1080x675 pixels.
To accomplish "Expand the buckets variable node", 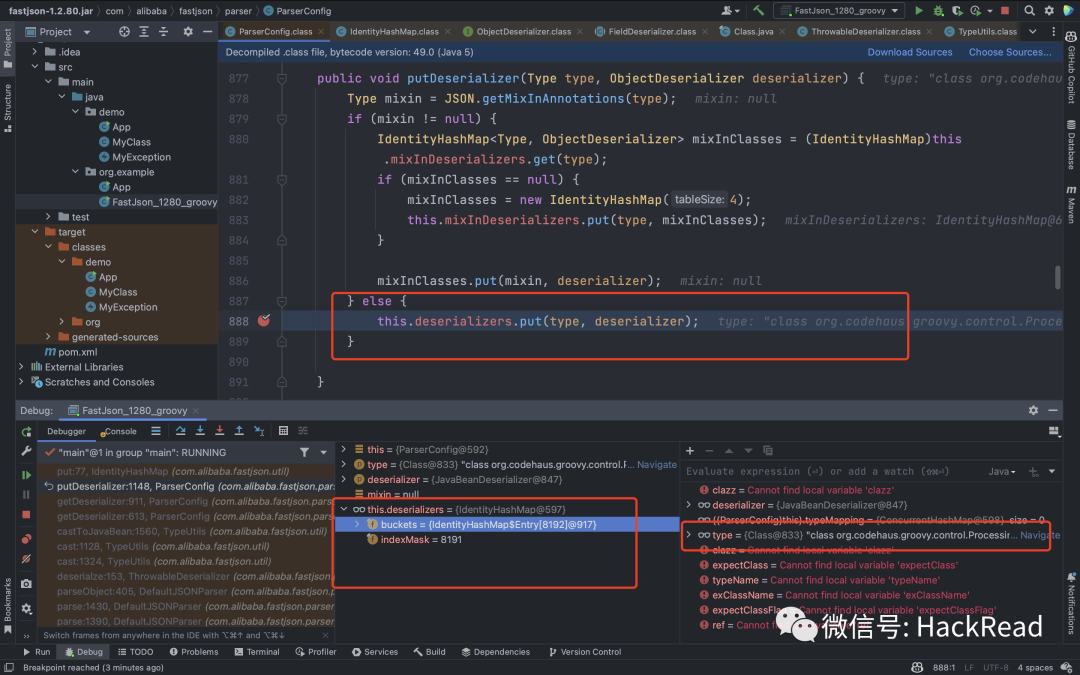I will [x=357, y=524].
